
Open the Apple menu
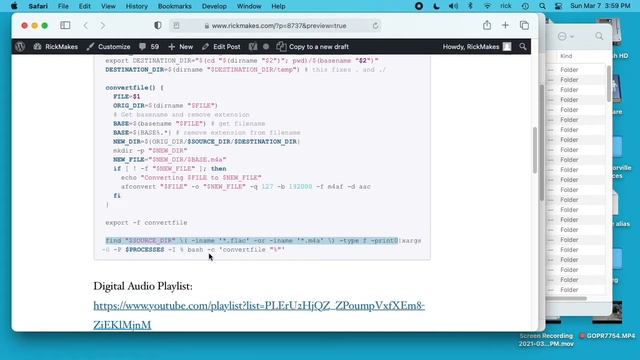coord(14,6)
